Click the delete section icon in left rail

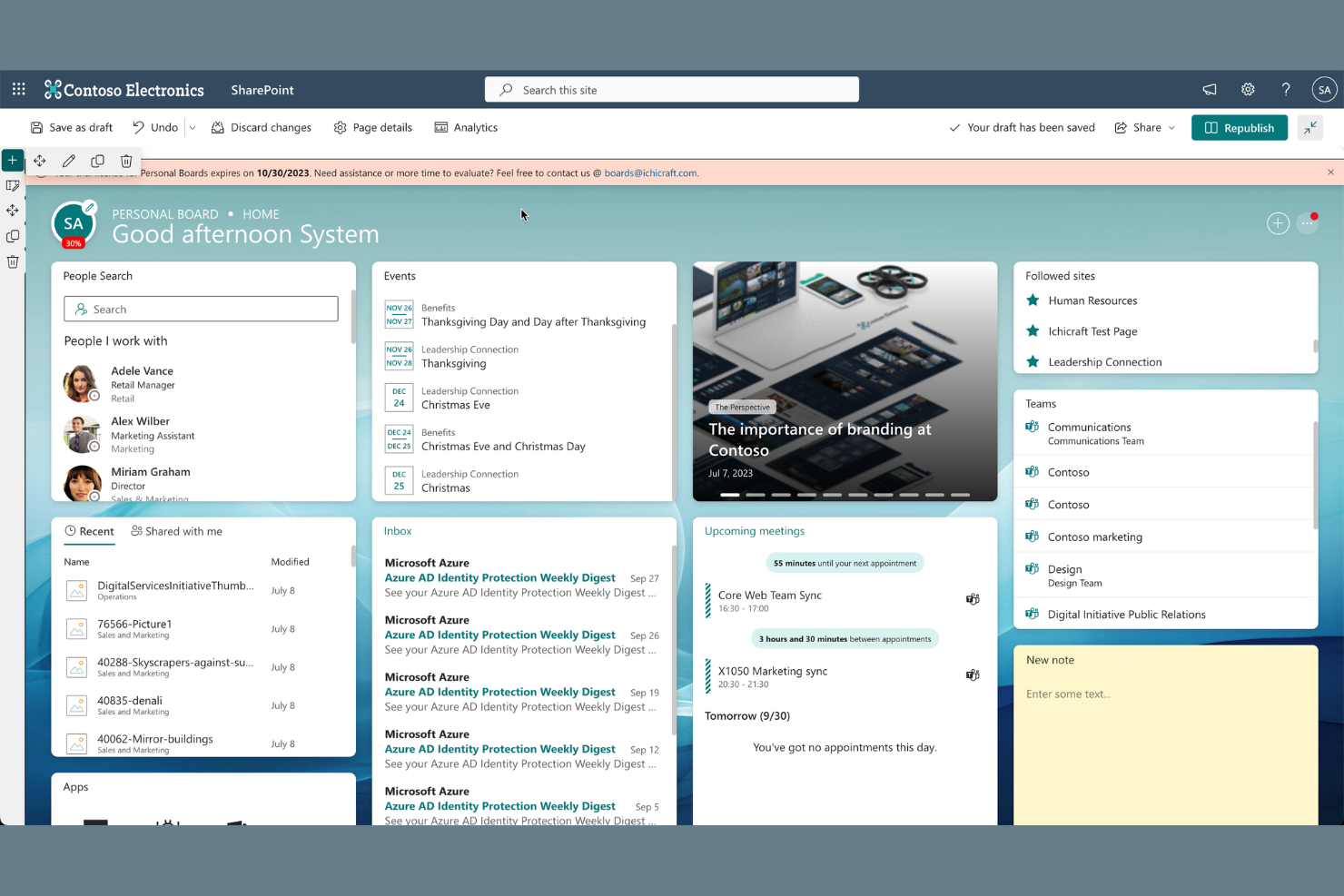click(x=13, y=261)
